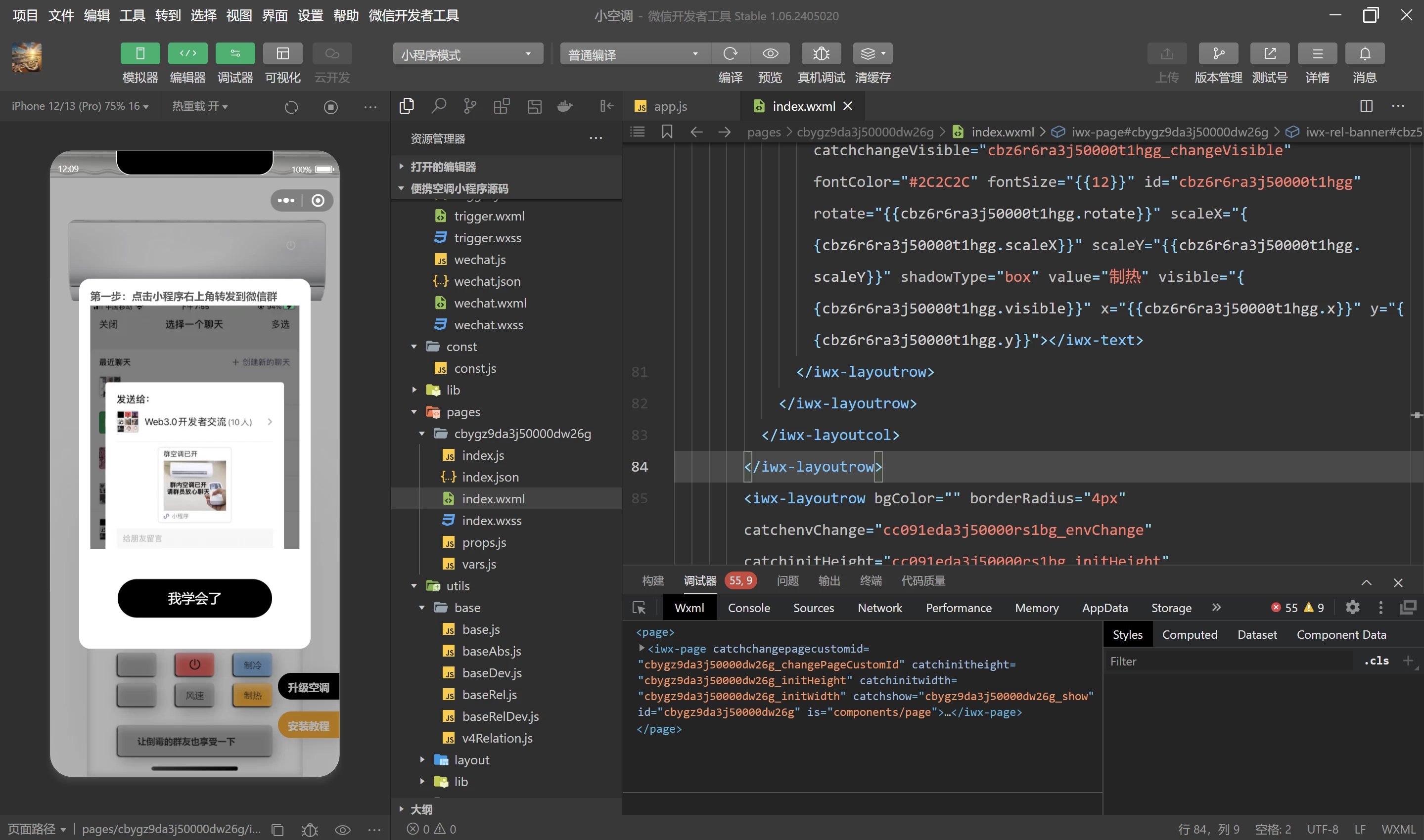Click the split editor icon

tap(1366, 106)
